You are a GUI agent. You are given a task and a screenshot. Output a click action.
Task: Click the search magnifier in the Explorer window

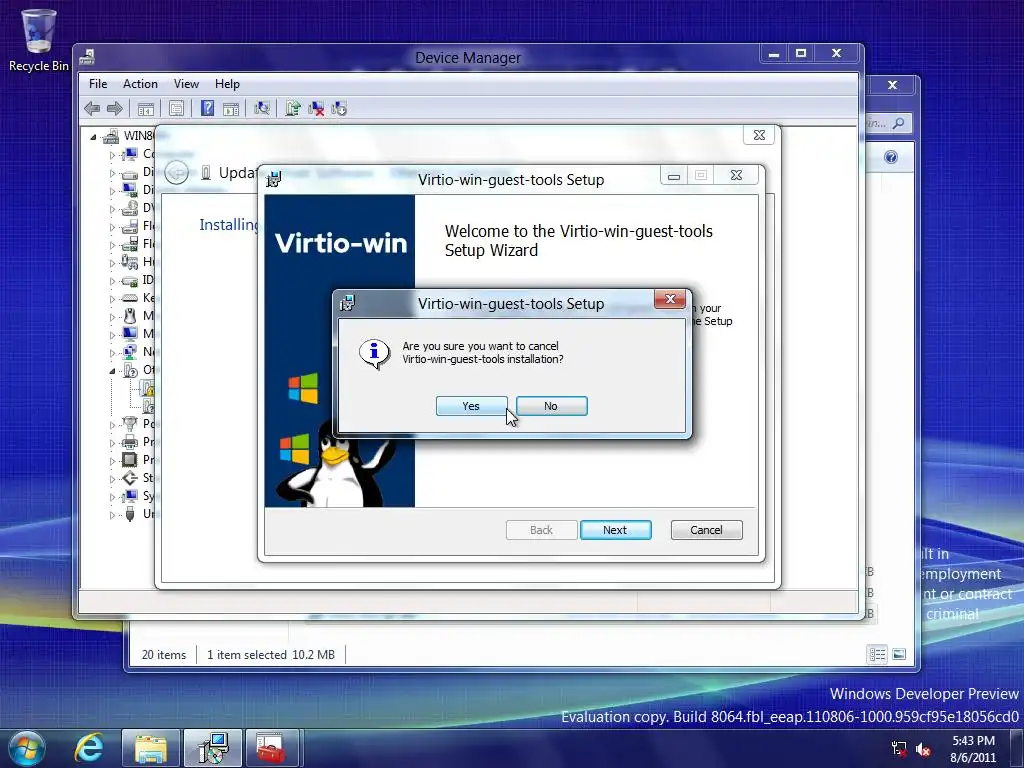(x=899, y=123)
